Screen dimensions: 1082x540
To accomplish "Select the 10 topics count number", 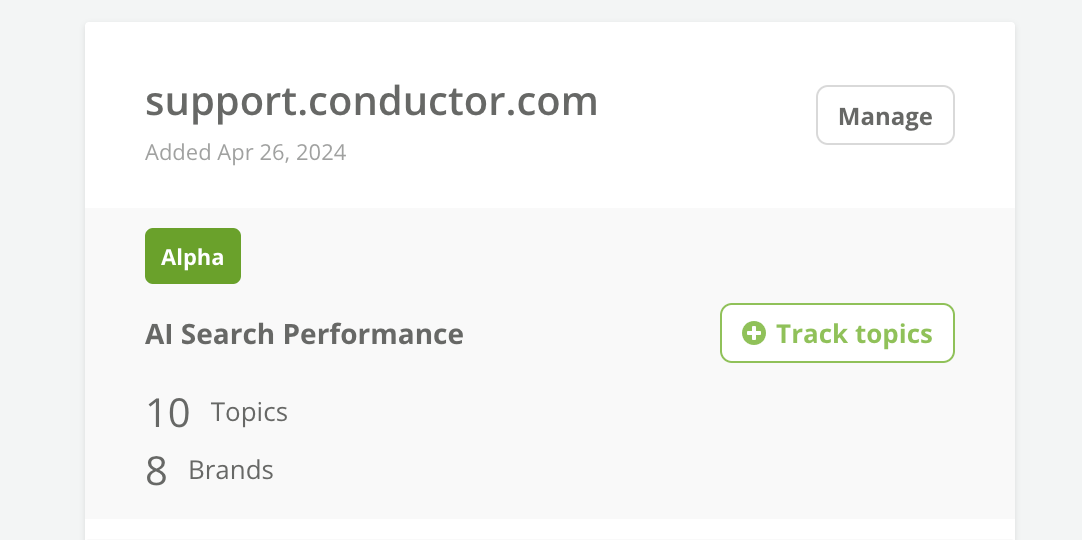I will point(168,412).
